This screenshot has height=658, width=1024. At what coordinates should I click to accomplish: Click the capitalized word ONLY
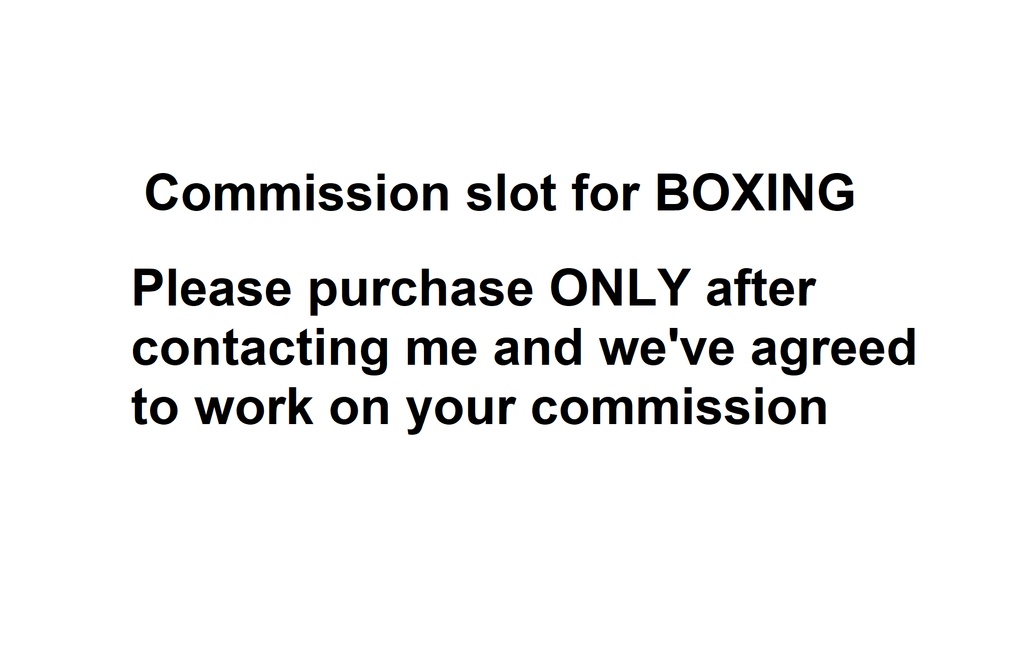click(620, 288)
